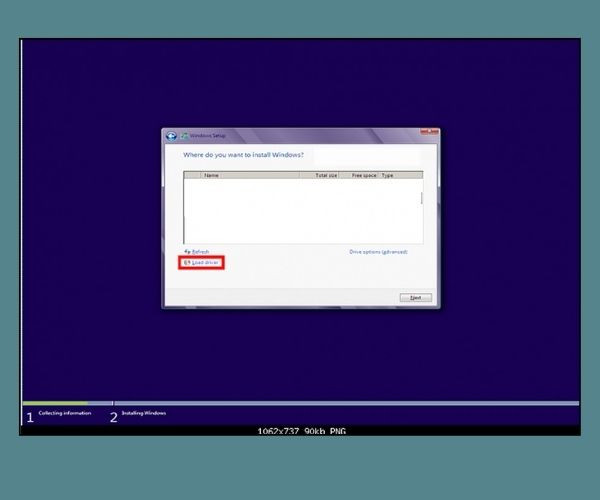Click the 'Windows Setup' title text
This screenshot has height=500, width=600.
click(208, 136)
